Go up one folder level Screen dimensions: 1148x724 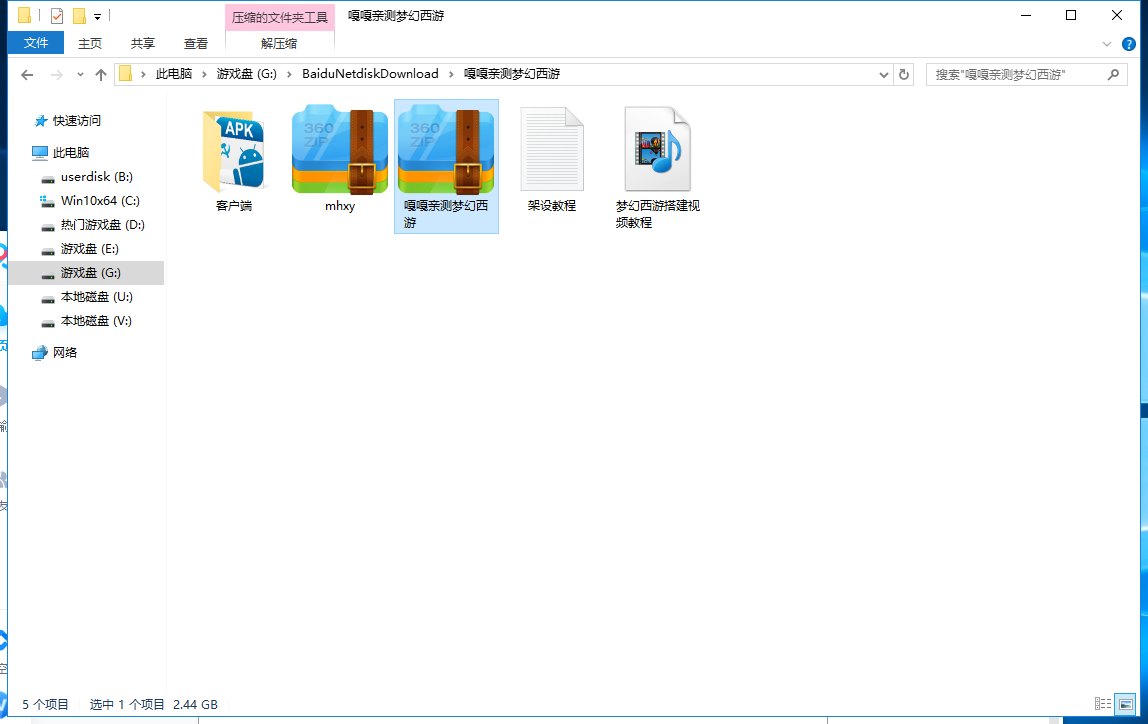pyautogui.click(x=101, y=75)
